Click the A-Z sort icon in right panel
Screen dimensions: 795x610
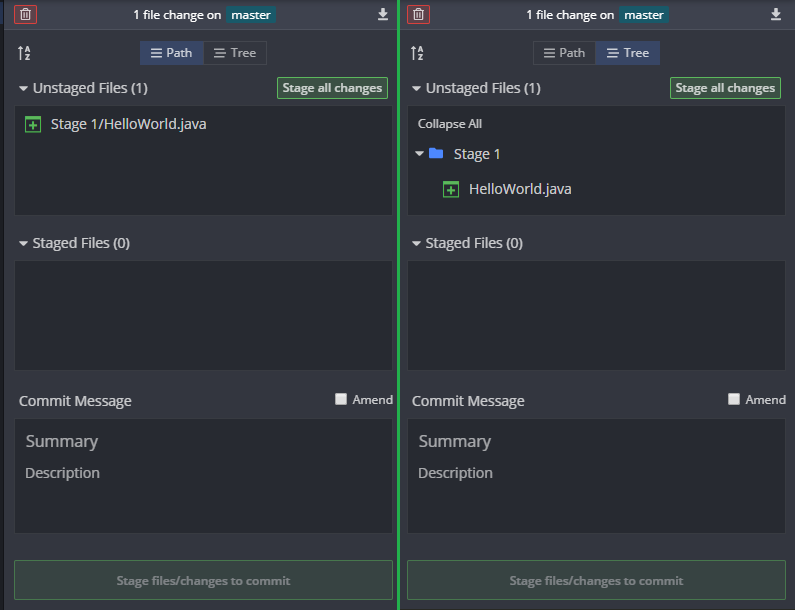417,53
